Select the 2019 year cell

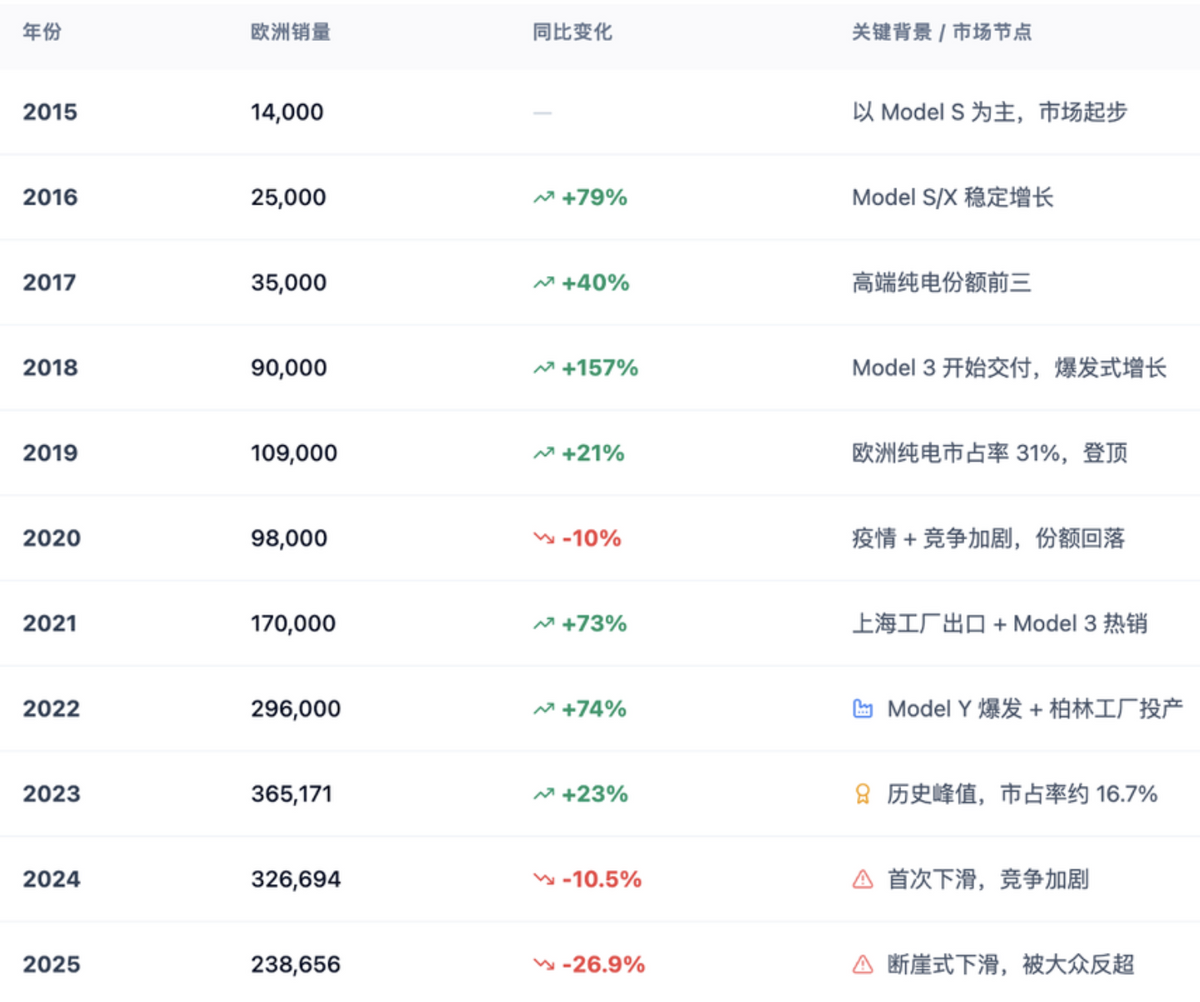tap(50, 453)
